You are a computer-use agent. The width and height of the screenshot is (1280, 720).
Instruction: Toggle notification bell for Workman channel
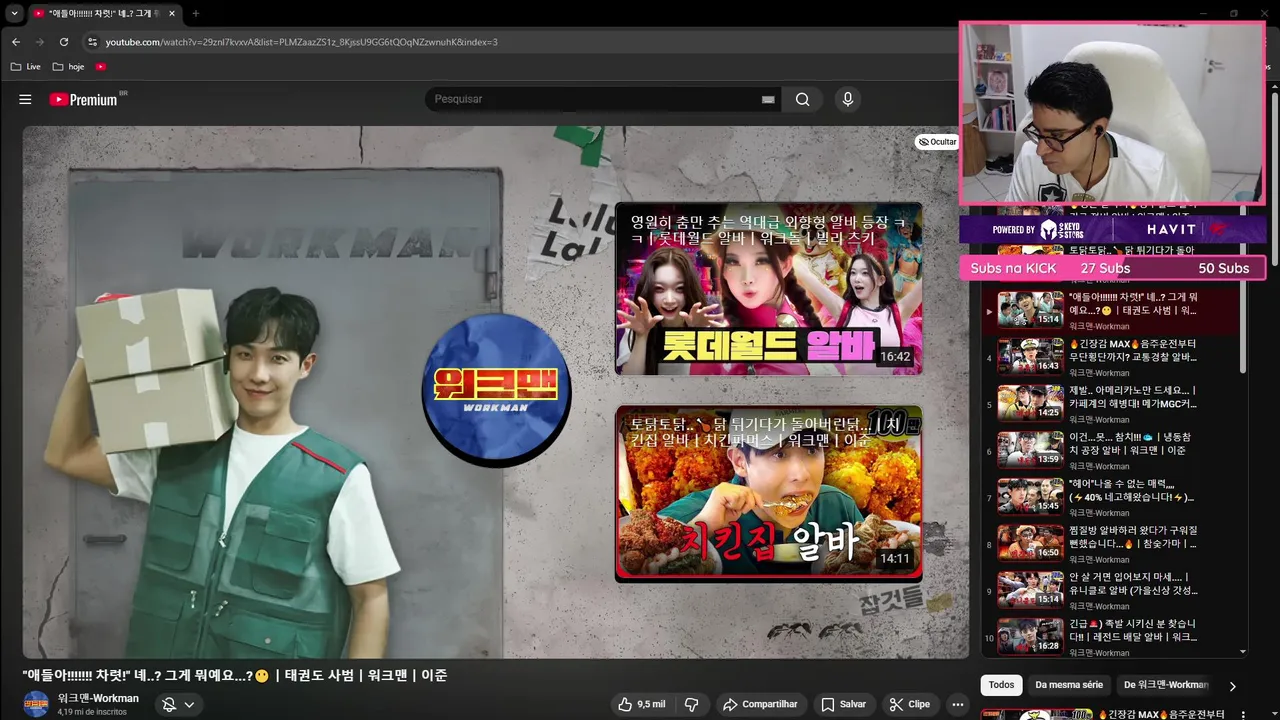[x=169, y=704]
